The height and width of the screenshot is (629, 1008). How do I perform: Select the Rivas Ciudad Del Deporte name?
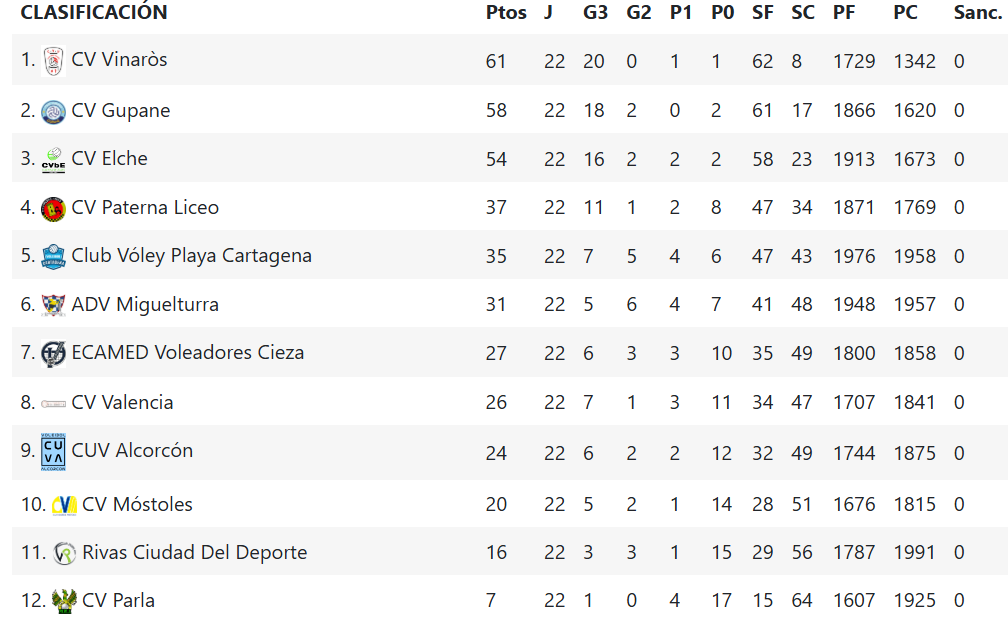(x=195, y=552)
